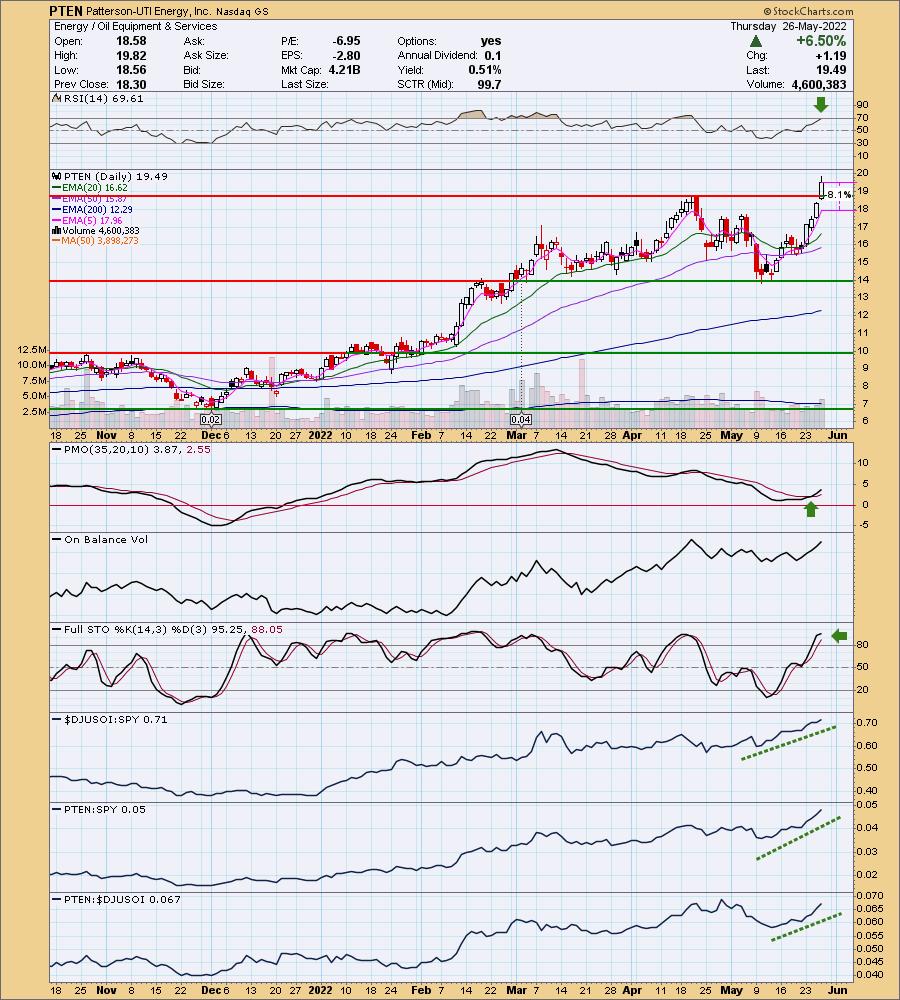Select the P/E ratio value -6.95
Image resolution: width=900 pixels, height=1000 pixels.
click(346, 41)
